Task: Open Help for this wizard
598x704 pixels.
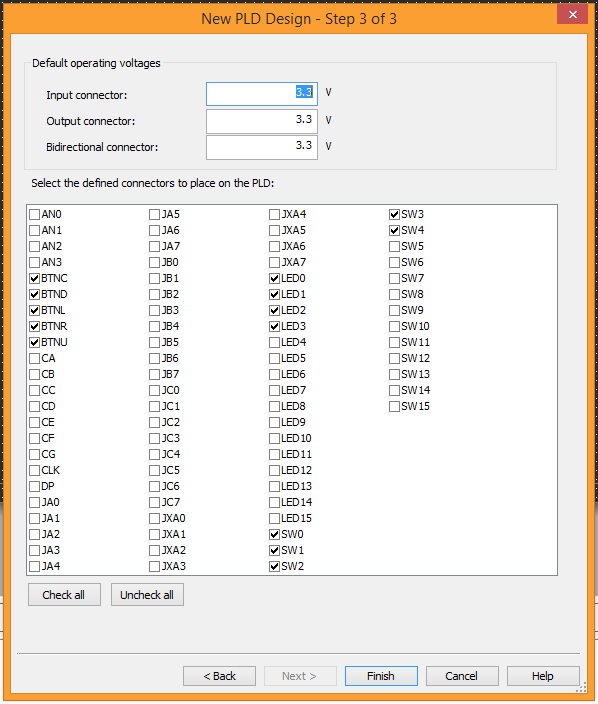Action: click(543, 676)
